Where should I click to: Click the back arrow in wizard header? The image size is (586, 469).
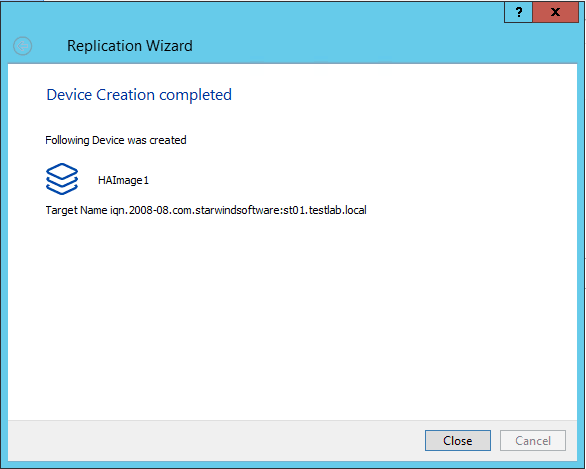22,46
